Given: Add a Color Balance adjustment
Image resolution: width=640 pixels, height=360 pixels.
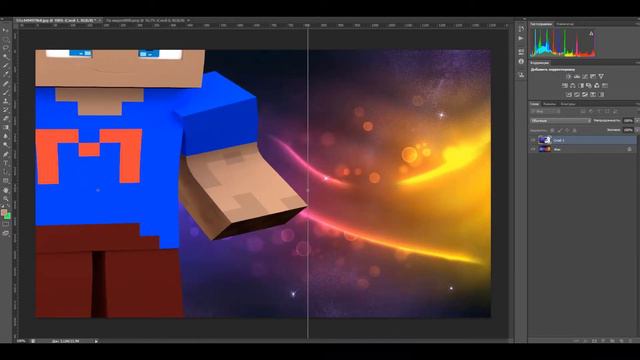Looking at the screenshot, I should (573, 85).
